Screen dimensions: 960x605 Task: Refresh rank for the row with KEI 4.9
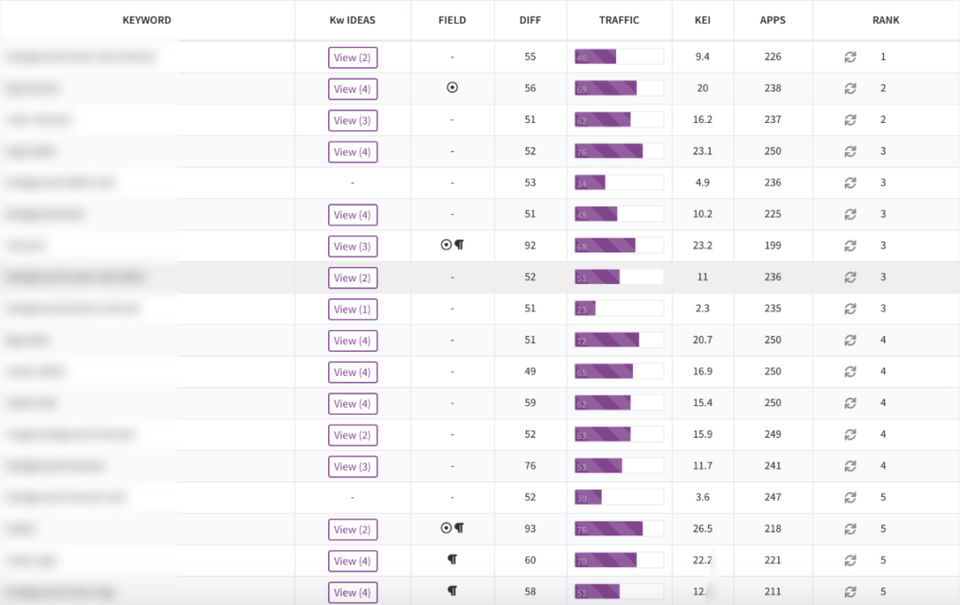(x=850, y=183)
